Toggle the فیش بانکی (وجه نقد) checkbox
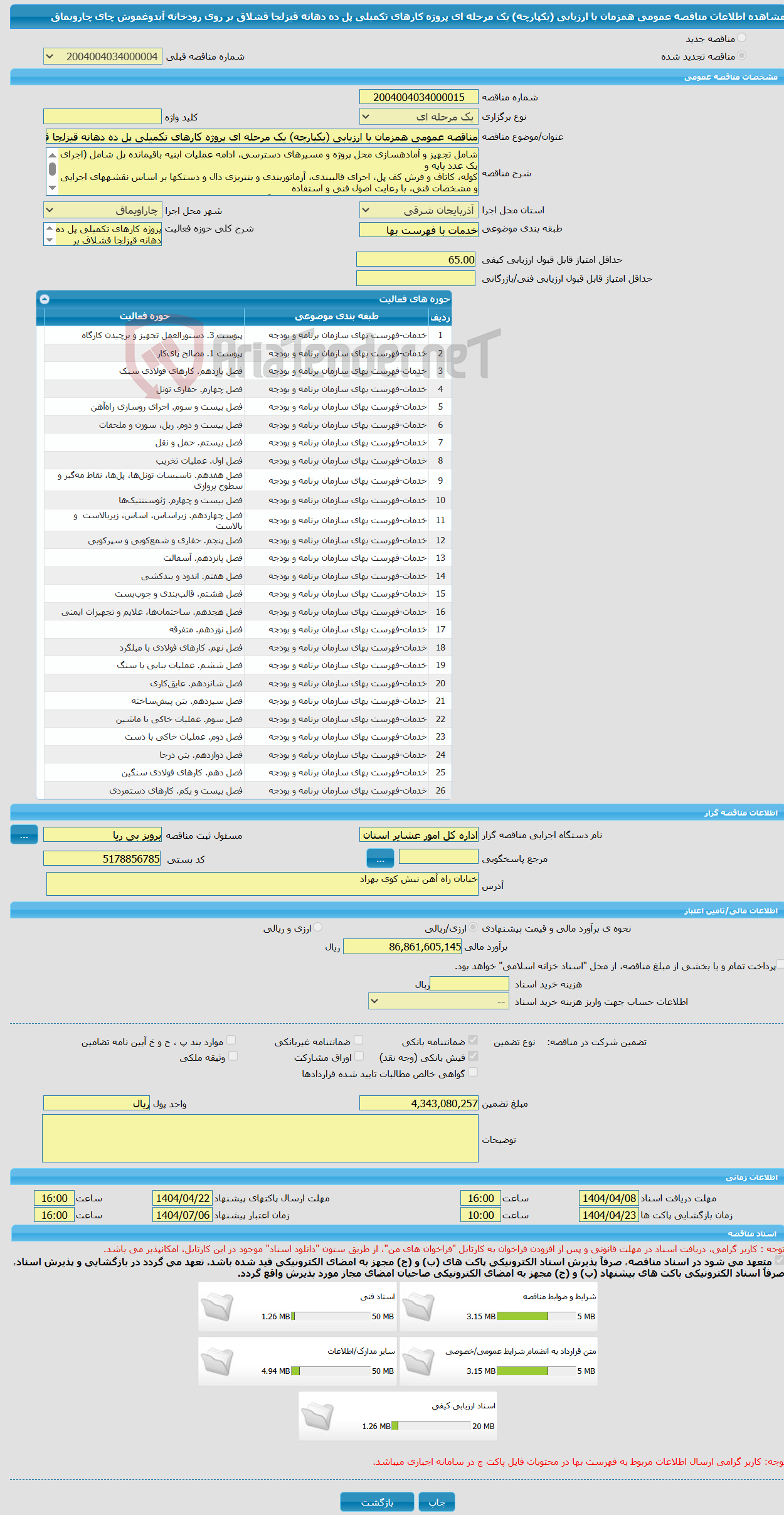784x1515 pixels. pyautogui.click(x=473, y=1056)
